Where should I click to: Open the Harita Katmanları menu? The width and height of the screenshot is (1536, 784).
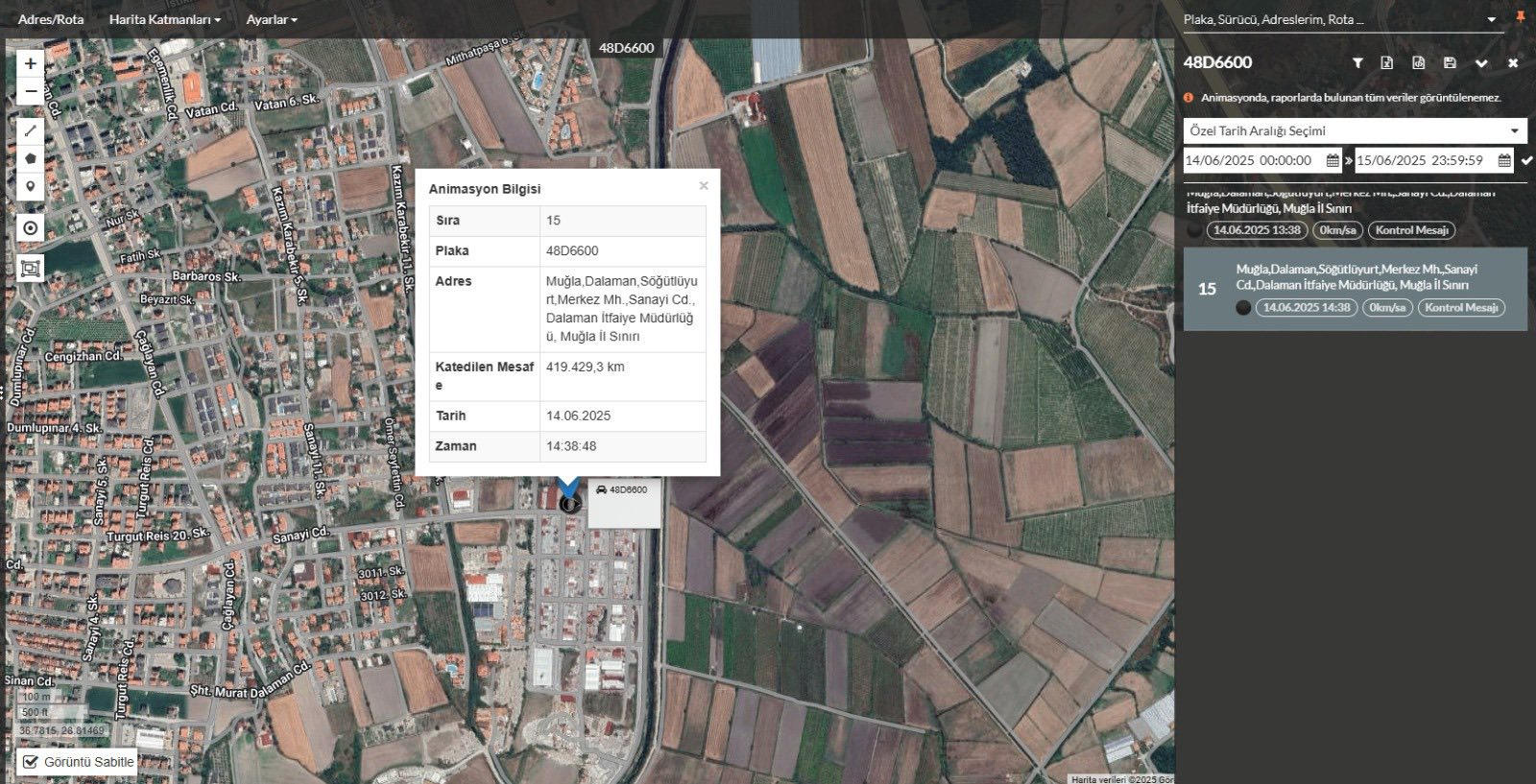click(164, 19)
